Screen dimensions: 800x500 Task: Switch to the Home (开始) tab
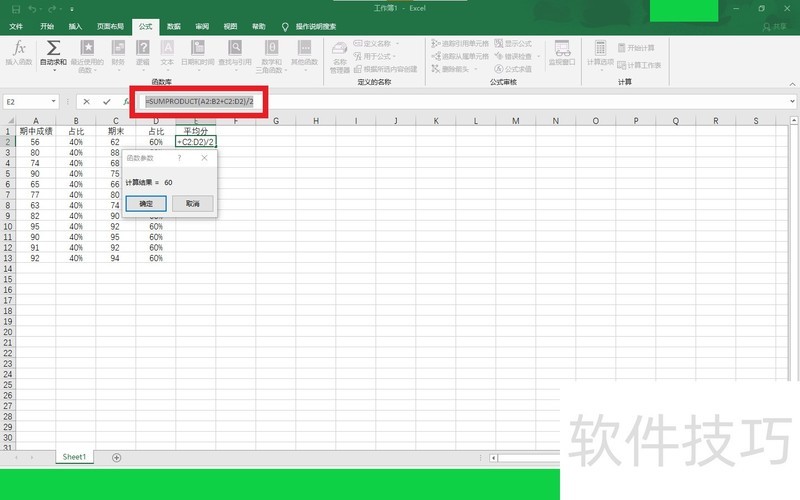[x=47, y=27]
